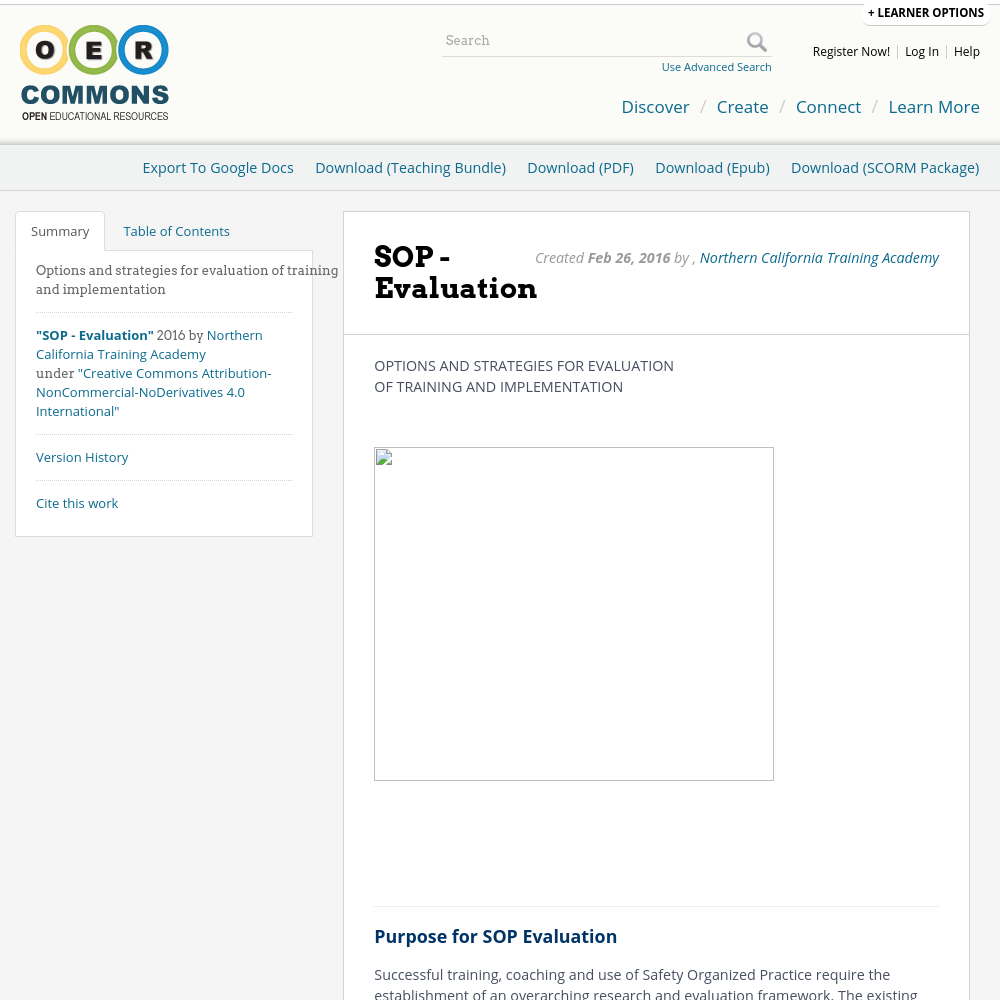The width and height of the screenshot is (1000, 1000).
Task: Export To Google Docs
Action: (x=218, y=168)
